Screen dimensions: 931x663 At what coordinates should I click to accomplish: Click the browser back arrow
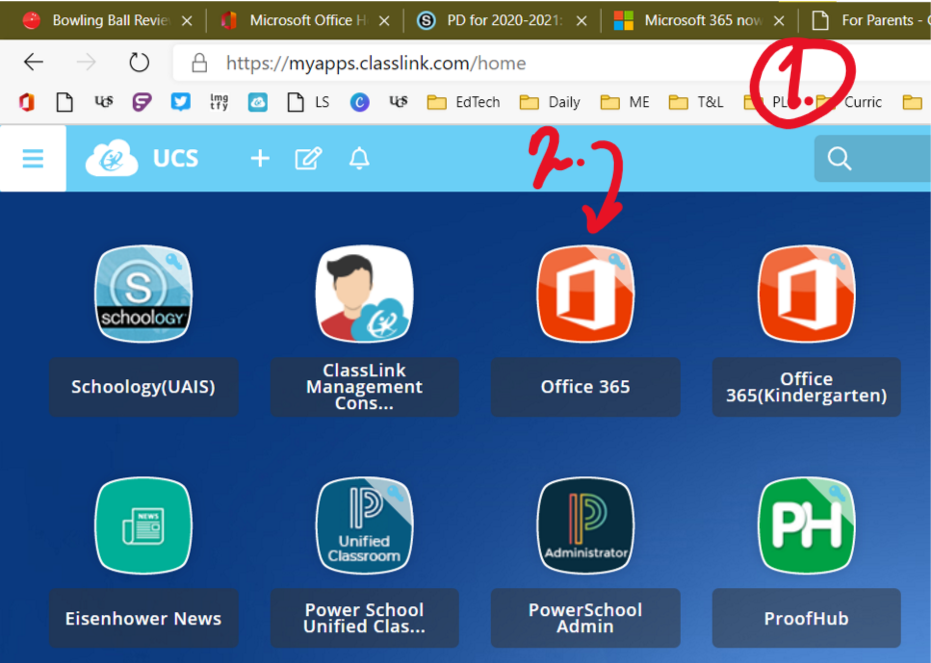coord(34,63)
